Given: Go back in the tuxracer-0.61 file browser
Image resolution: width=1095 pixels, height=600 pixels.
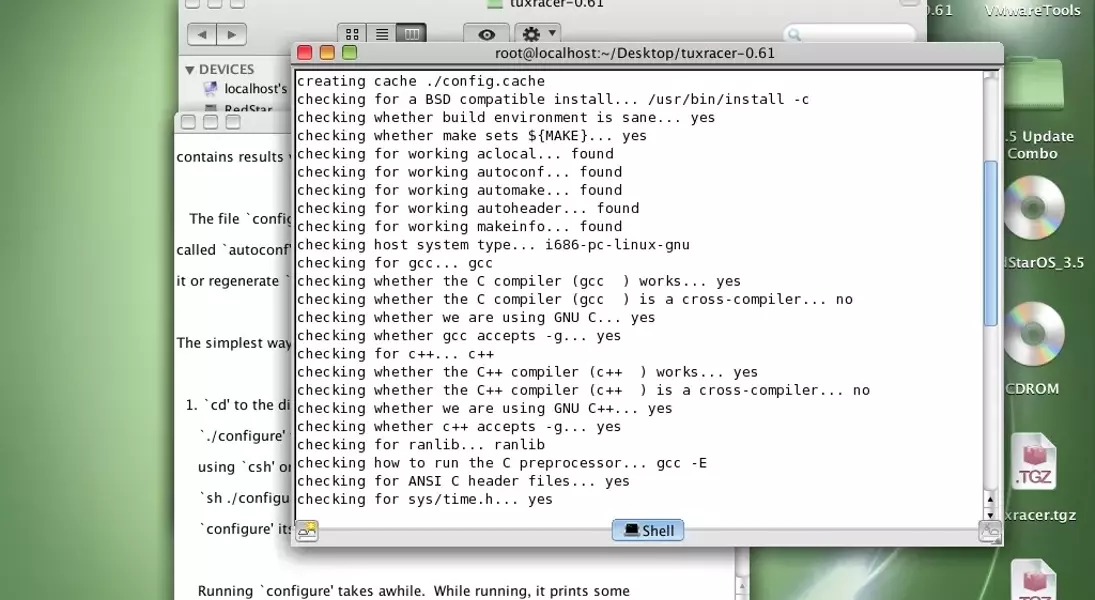Looking at the screenshot, I should (x=202, y=34).
